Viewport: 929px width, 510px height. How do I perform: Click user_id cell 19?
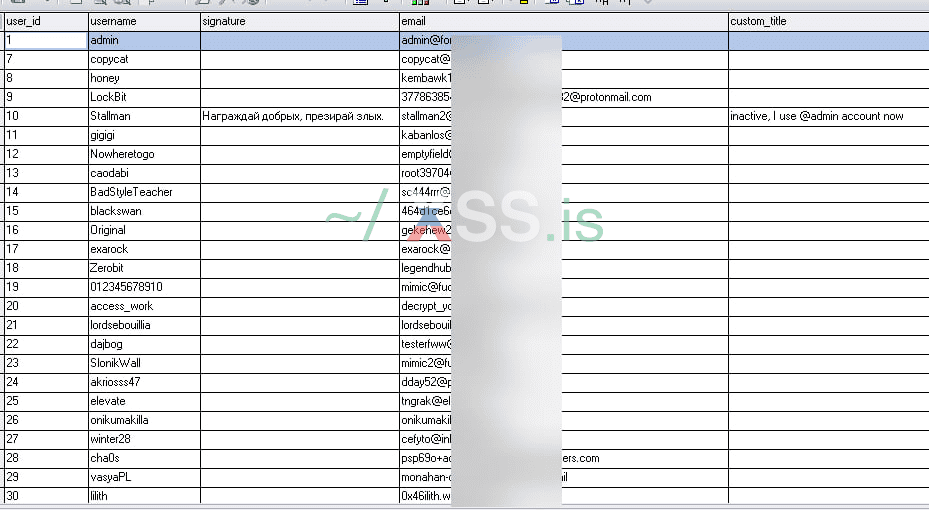pyautogui.click(x=46, y=287)
